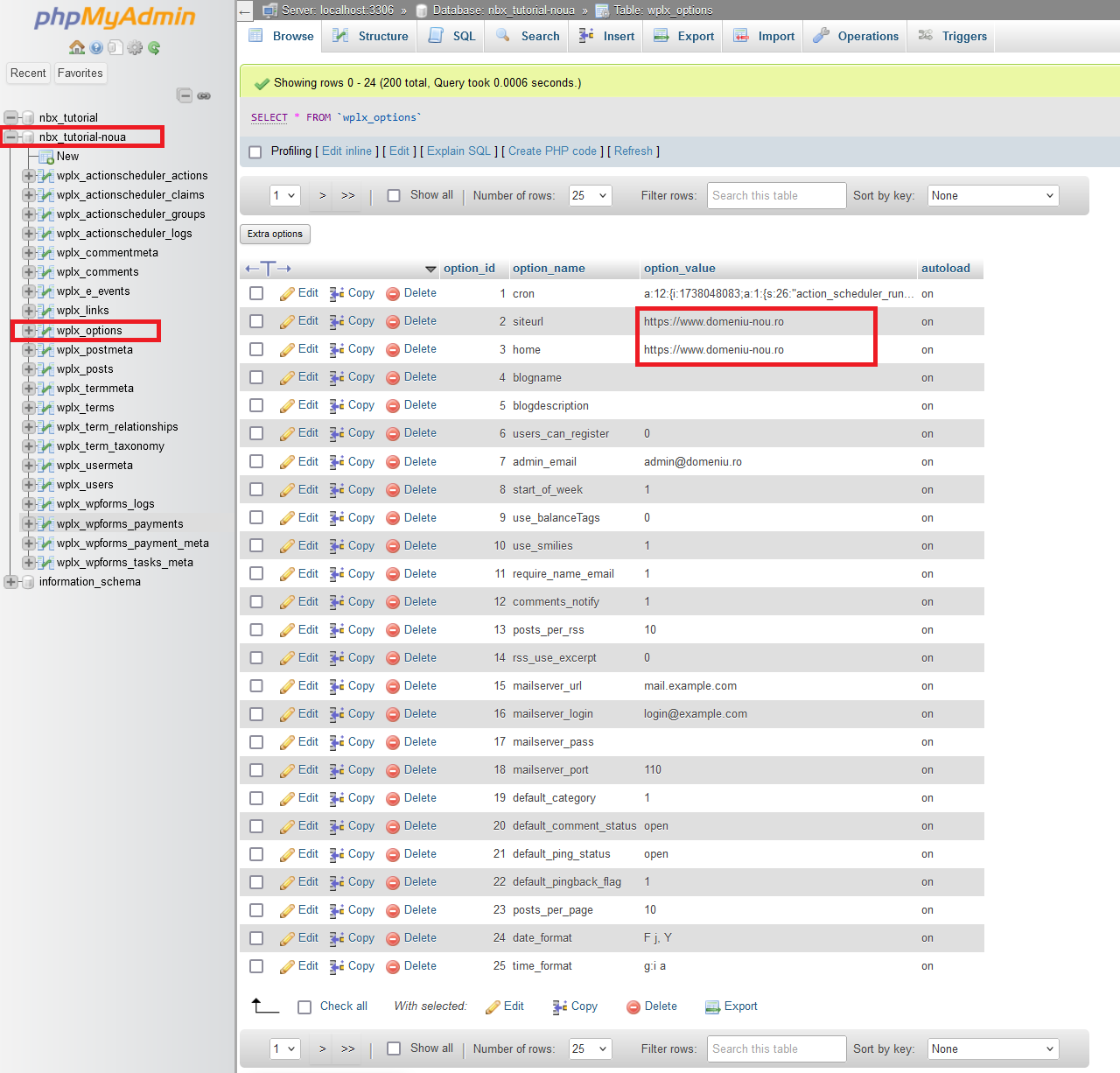Screen dimensions: 1120x1073
Task: Expand the wplx_actionscheduler_logs tree node
Action: [29, 234]
